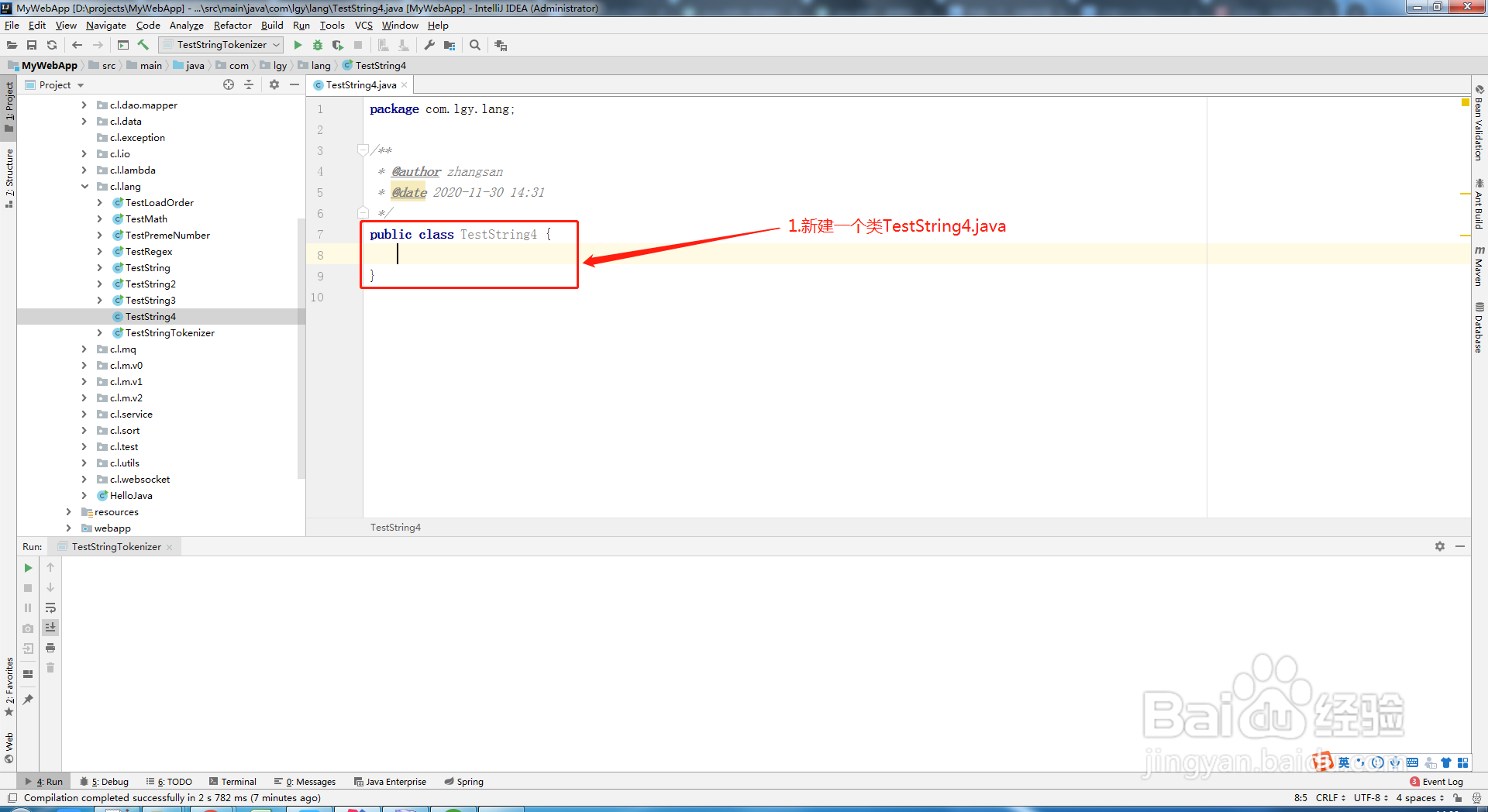This screenshot has height=812, width=1488.
Task: Collapse the c.l.lang package node
Action: click(x=84, y=186)
